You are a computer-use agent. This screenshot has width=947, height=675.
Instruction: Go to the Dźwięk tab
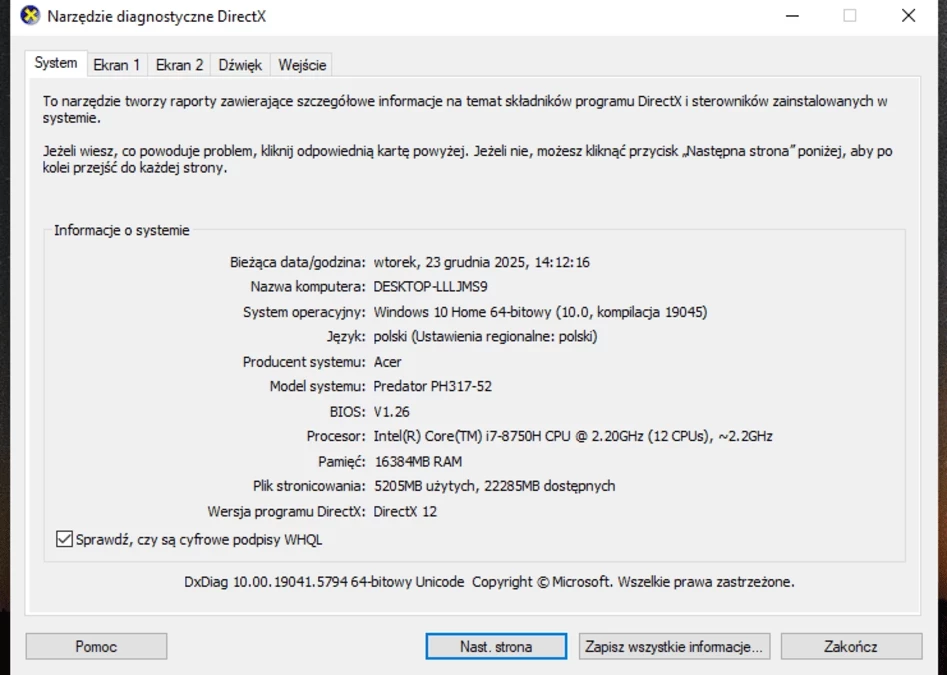tap(240, 65)
